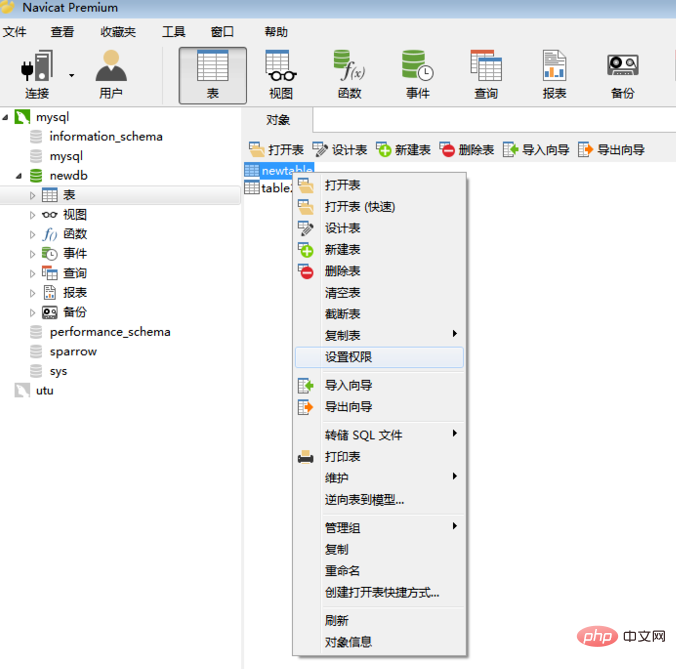Open the 文件 menu
676x669 pixels.
15,32
